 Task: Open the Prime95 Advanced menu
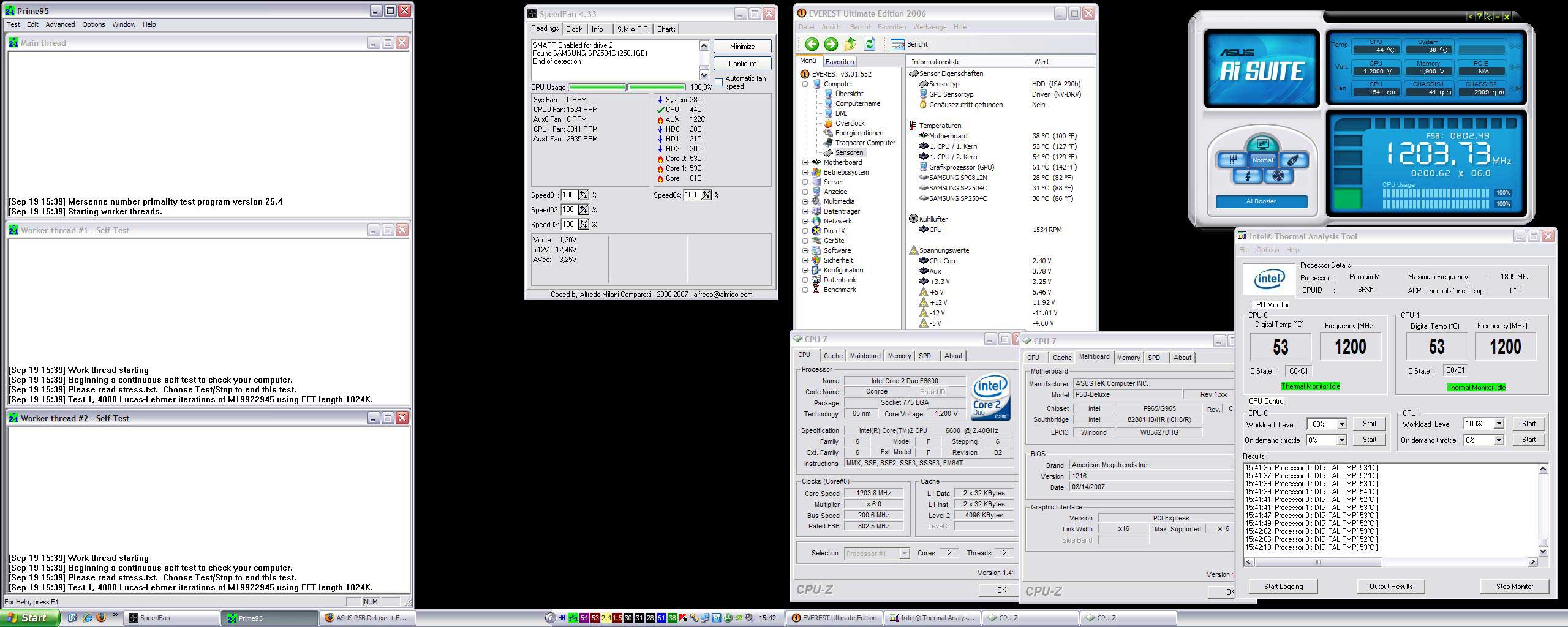point(60,24)
